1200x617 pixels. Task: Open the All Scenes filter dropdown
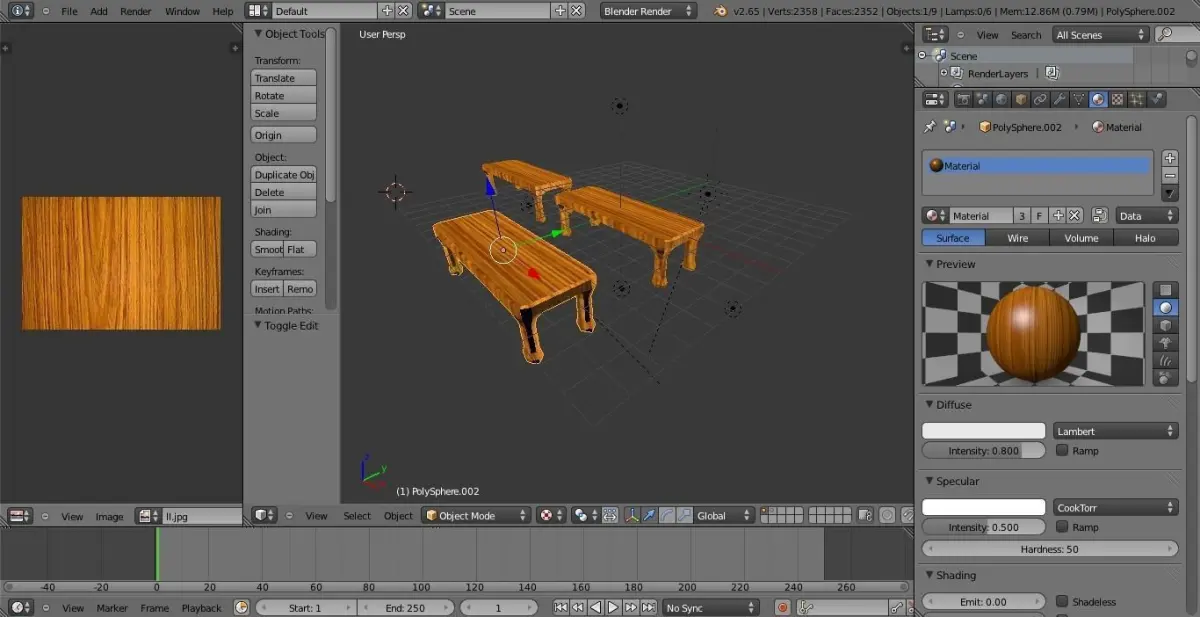coord(1100,34)
